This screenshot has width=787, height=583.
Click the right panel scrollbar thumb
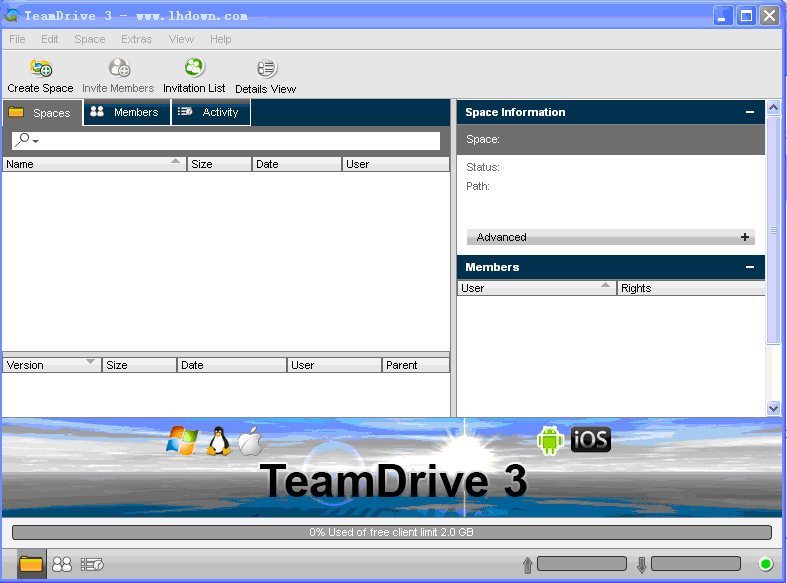(773, 230)
